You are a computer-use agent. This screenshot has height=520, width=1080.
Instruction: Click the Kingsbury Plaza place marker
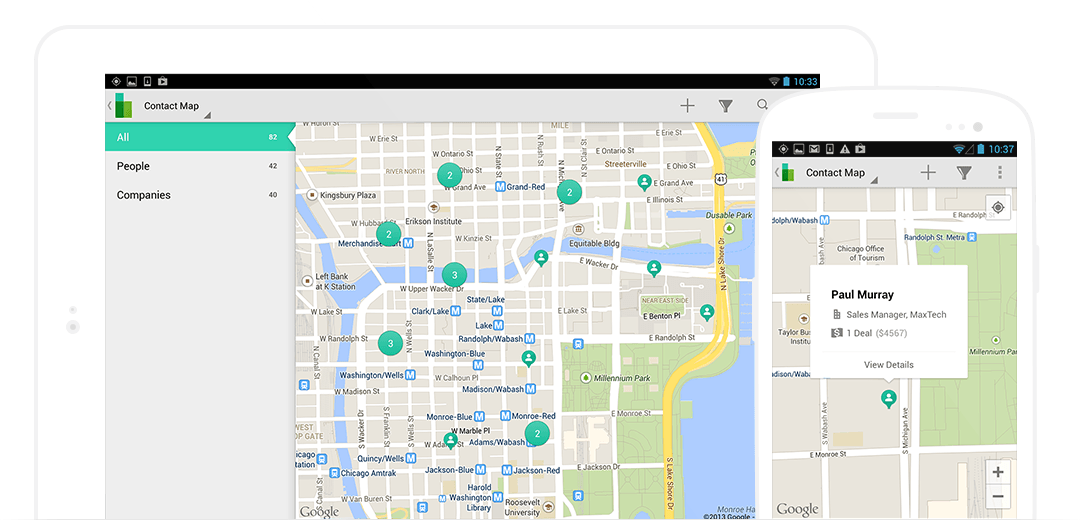312,195
